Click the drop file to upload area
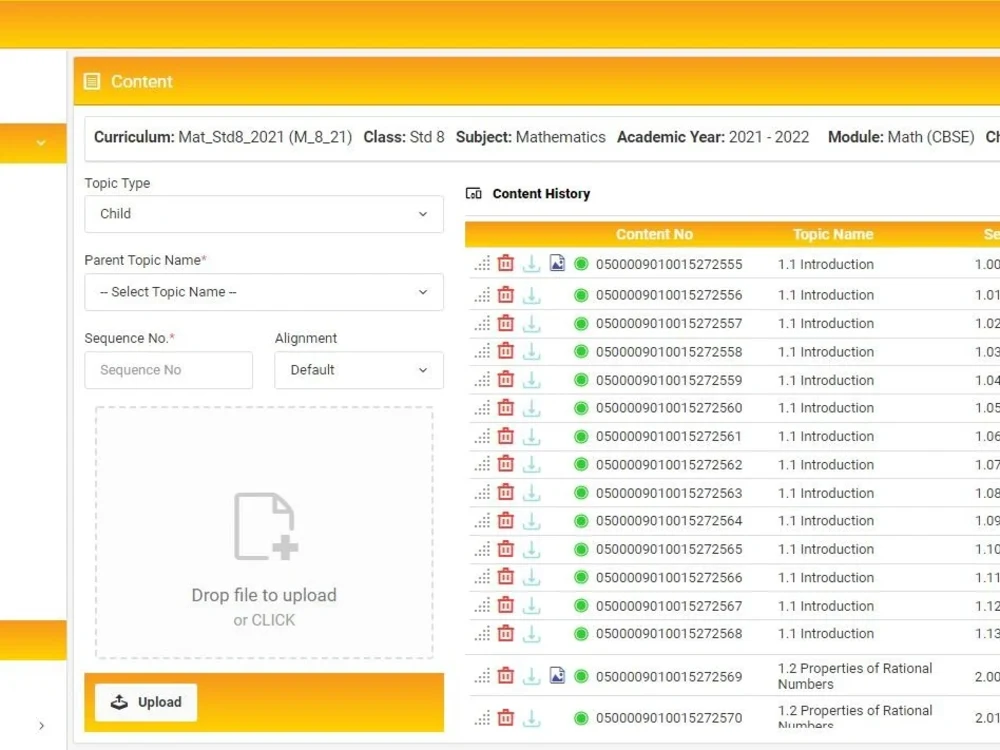Screen dimensions: 1000x750 (264, 533)
